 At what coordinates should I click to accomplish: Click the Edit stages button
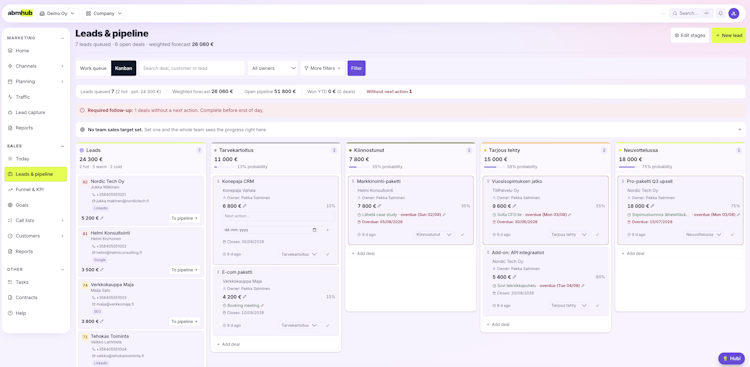690,35
